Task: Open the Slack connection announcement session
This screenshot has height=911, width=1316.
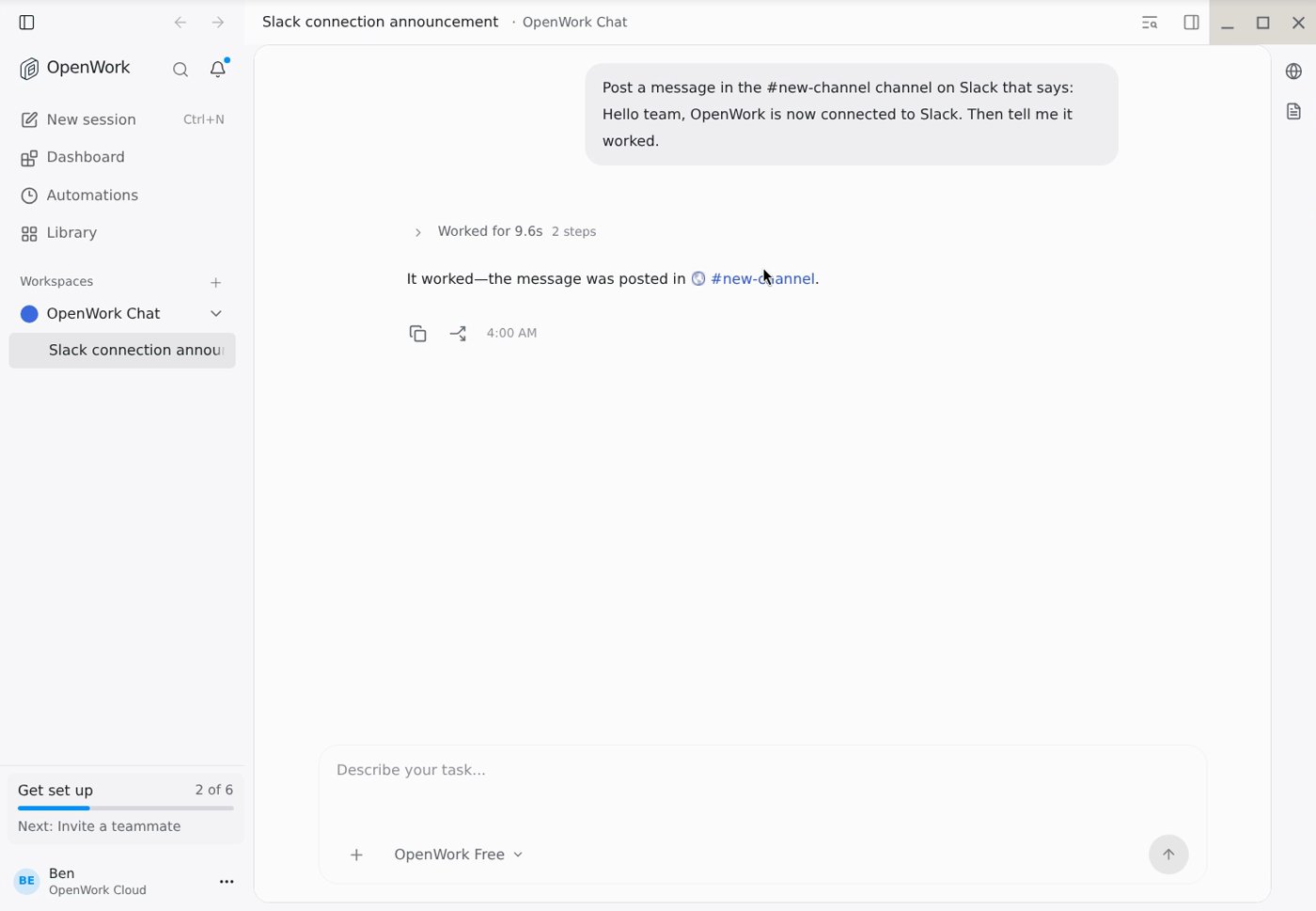Action: pos(122,351)
